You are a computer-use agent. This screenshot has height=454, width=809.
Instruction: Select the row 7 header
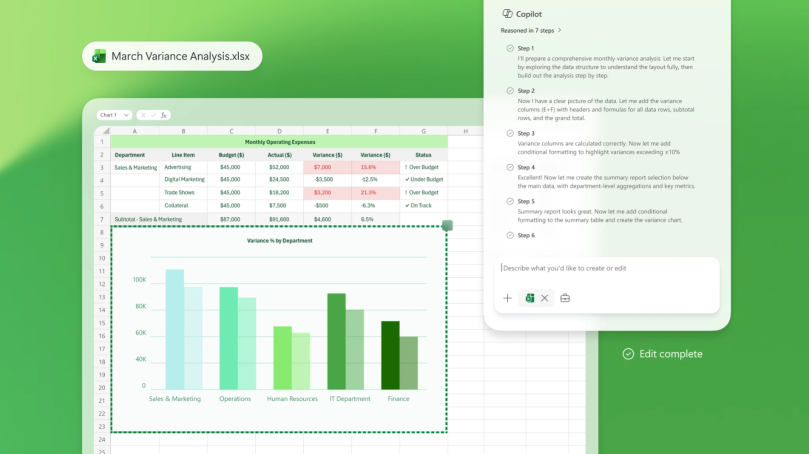[102, 219]
